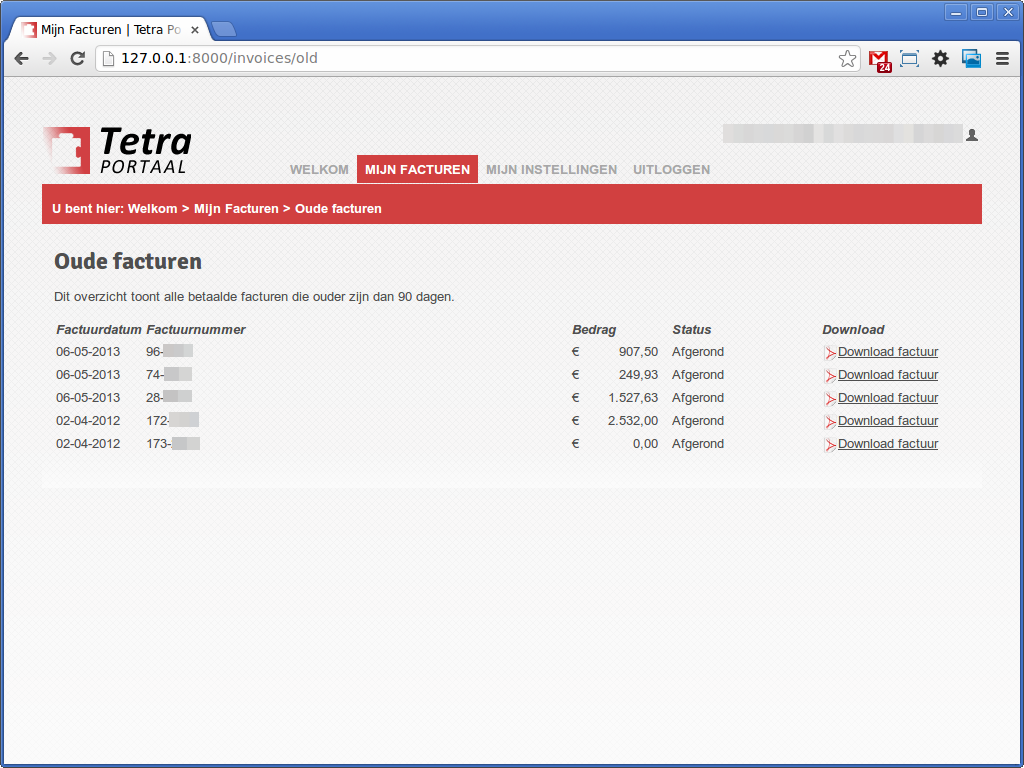
Task: Click the pictures extension icon in toolbar
Action: click(971, 59)
